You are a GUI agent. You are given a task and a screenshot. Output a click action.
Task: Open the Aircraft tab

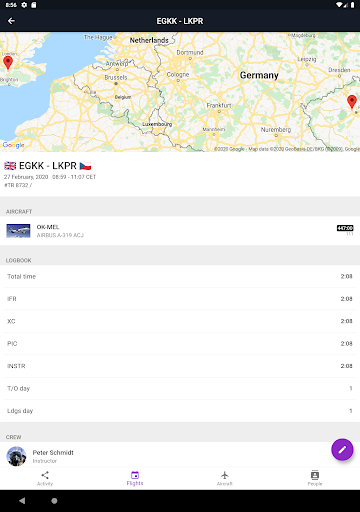pos(225,478)
